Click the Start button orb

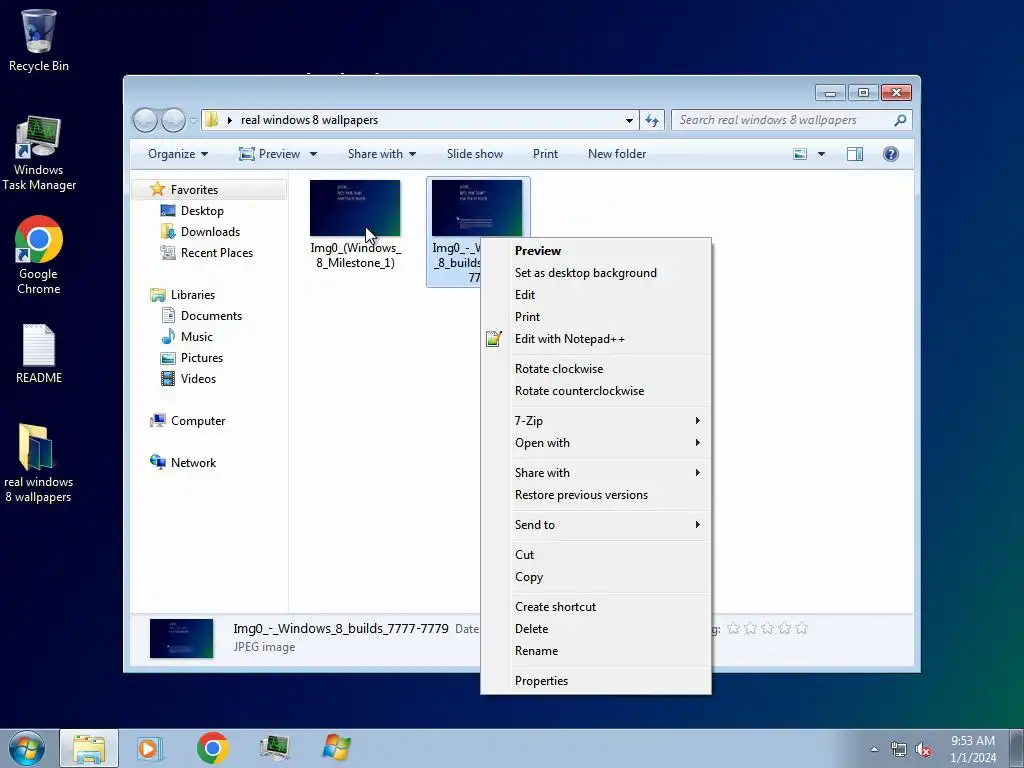point(27,748)
